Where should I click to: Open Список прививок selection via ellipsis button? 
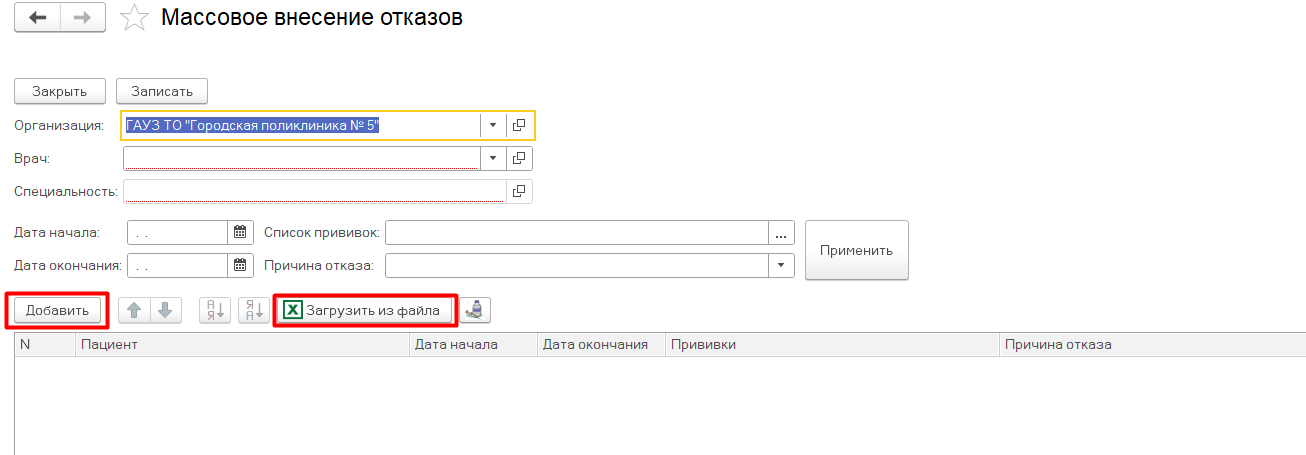(x=781, y=233)
